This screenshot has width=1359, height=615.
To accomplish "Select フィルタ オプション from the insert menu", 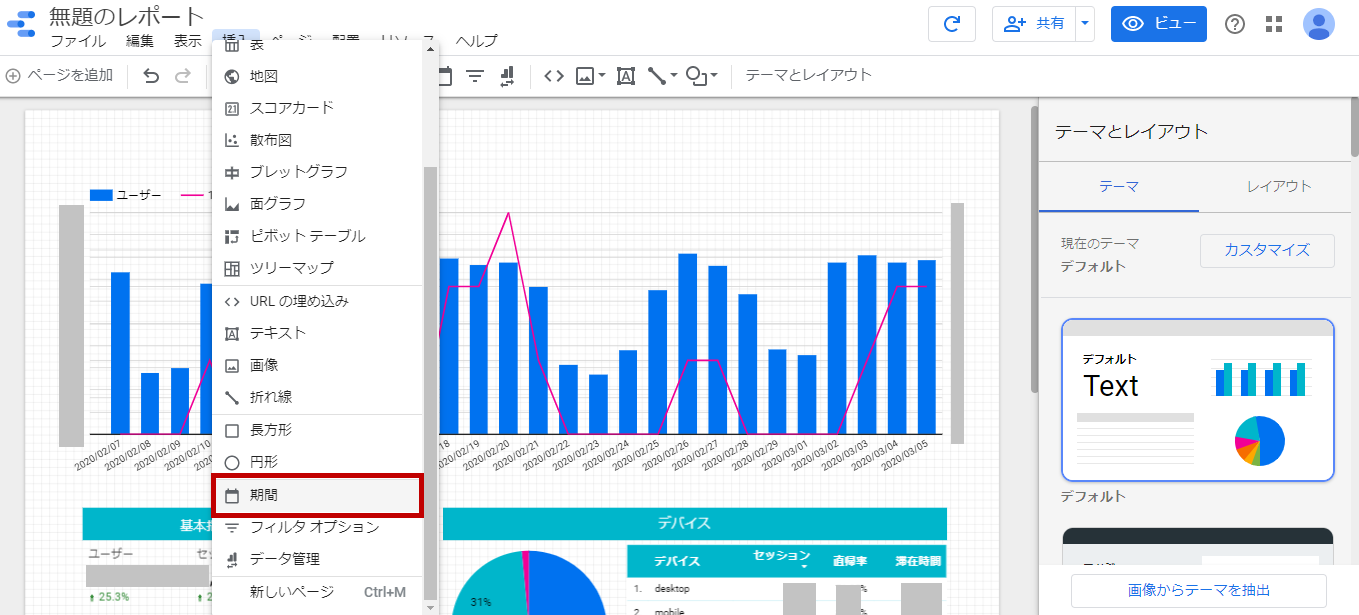I will click(318, 527).
